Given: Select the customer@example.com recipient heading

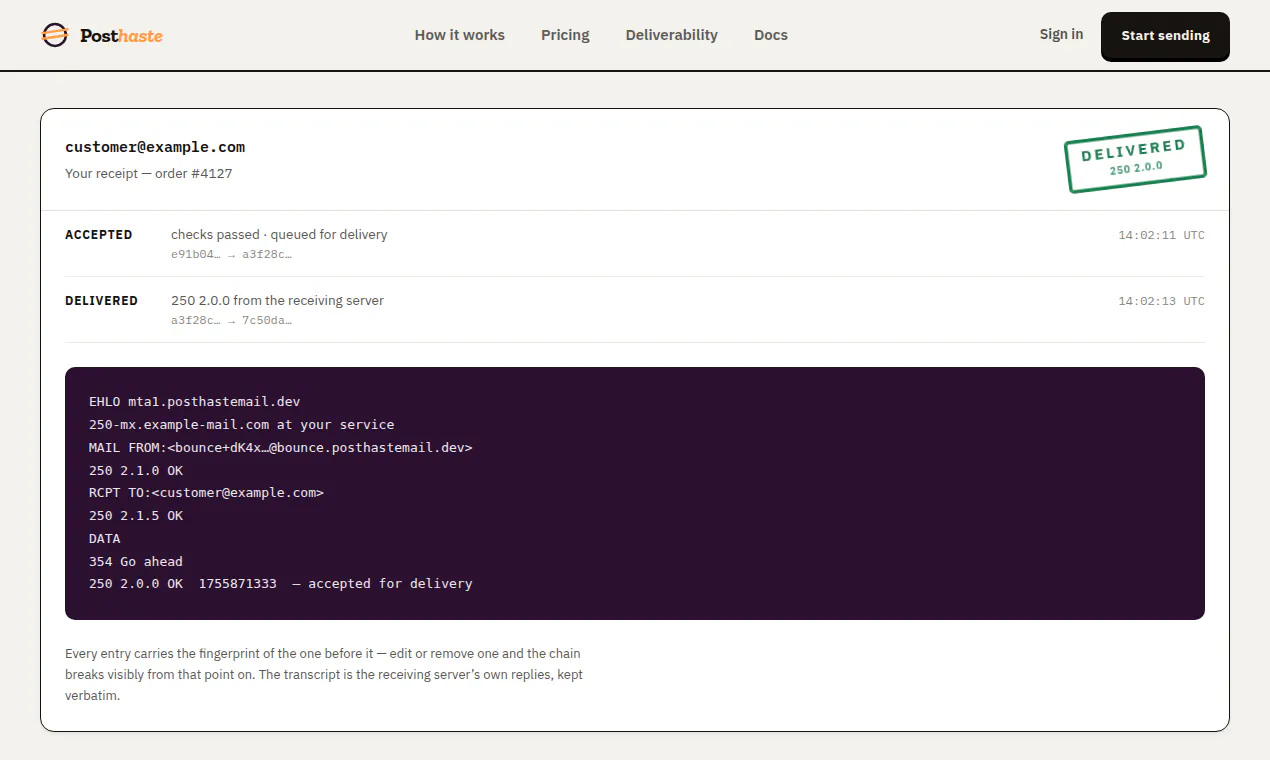Looking at the screenshot, I should click(x=155, y=147).
